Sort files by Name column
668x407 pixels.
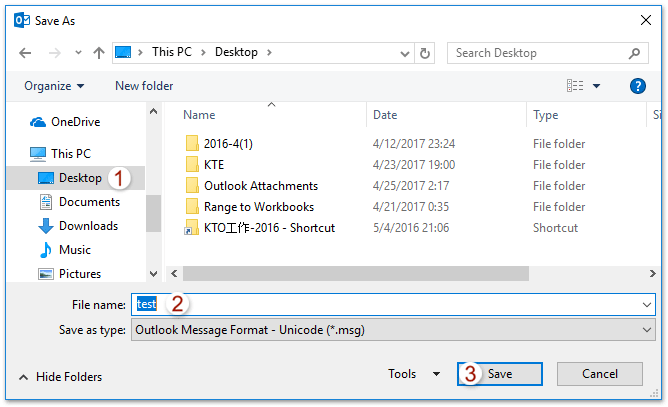pos(199,115)
